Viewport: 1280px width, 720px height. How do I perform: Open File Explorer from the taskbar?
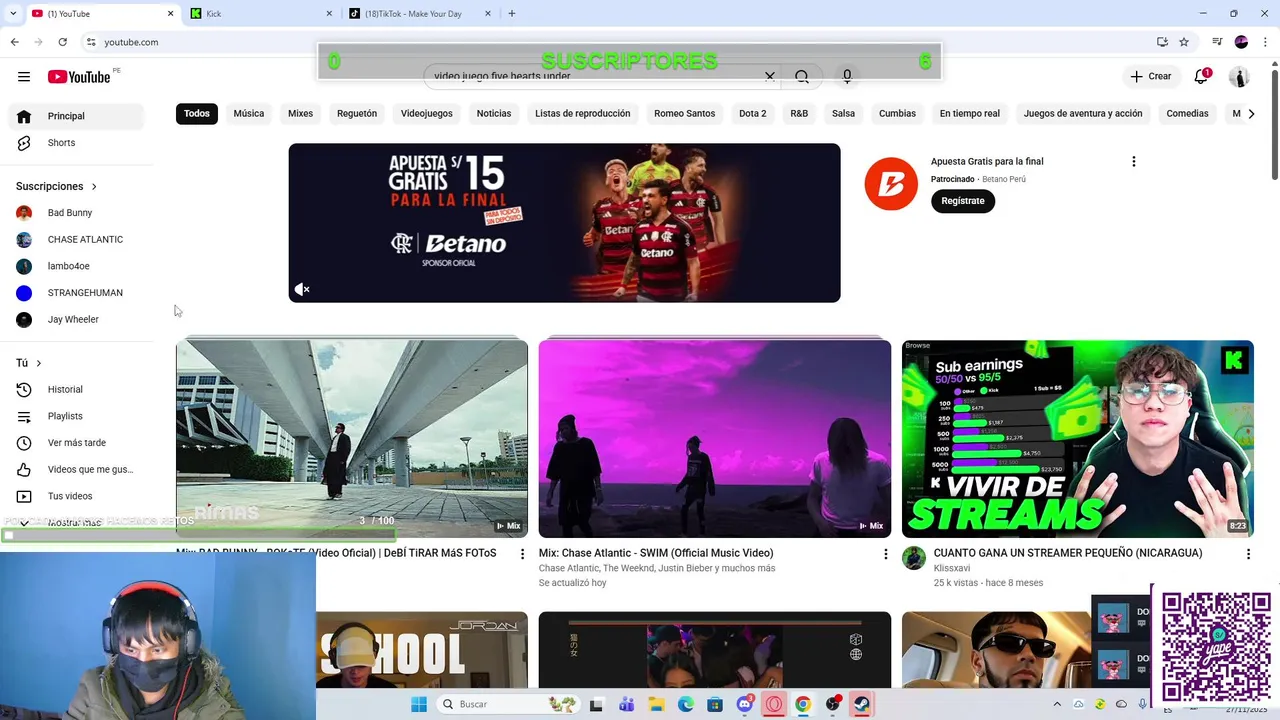(x=656, y=704)
